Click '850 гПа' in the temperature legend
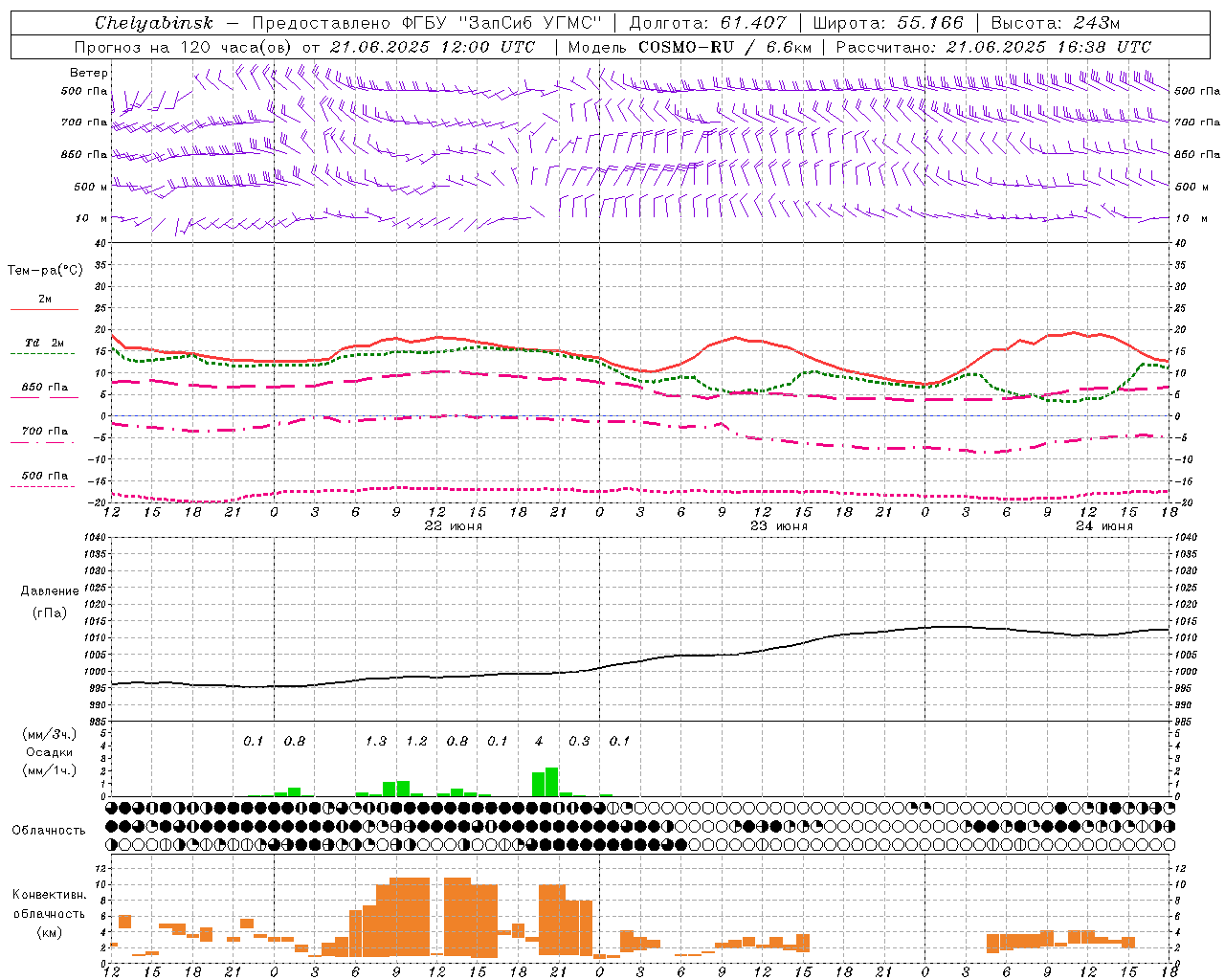 point(44,388)
